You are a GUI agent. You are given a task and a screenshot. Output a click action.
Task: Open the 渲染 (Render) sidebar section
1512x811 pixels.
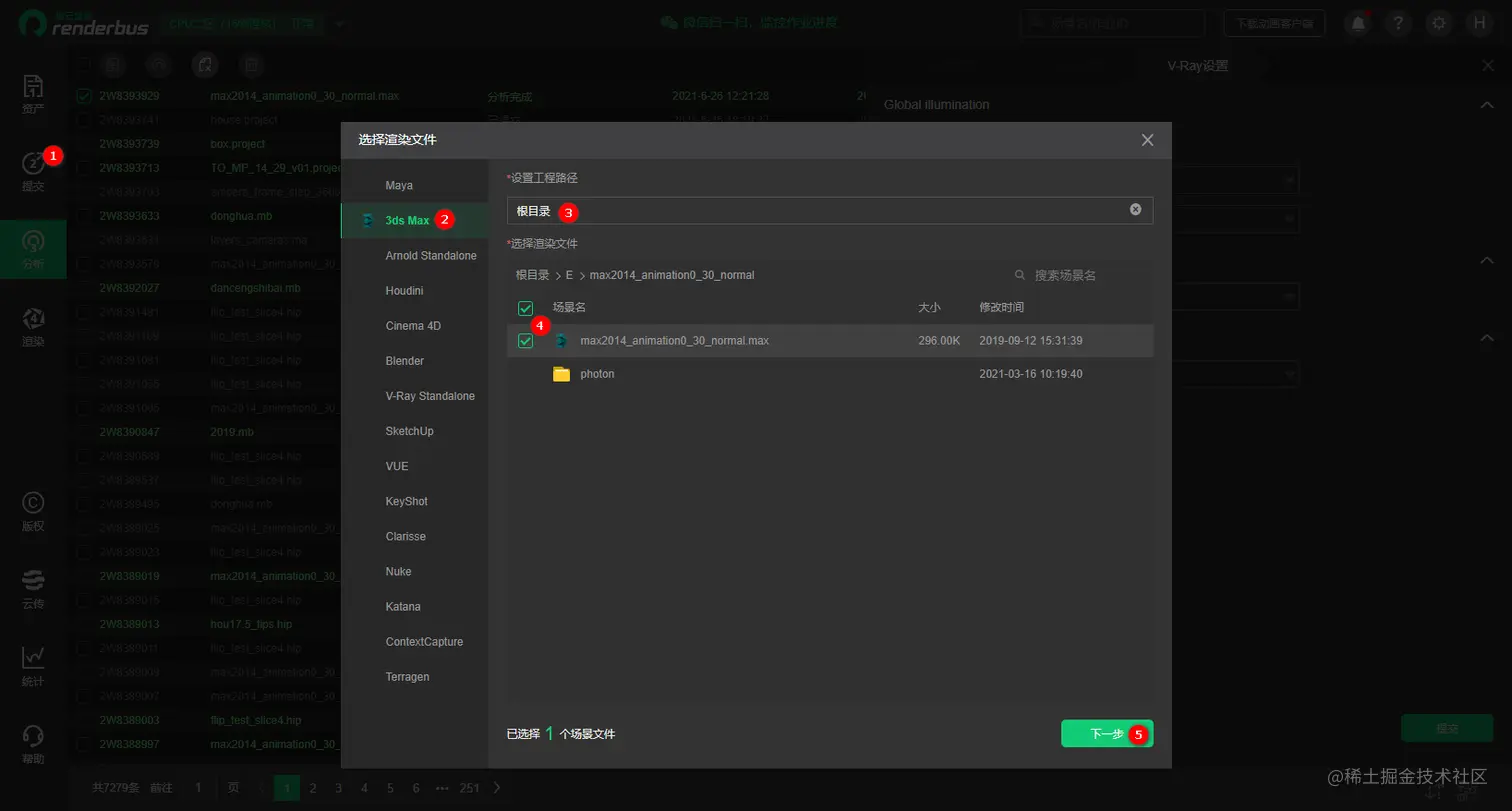[x=33, y=327]
